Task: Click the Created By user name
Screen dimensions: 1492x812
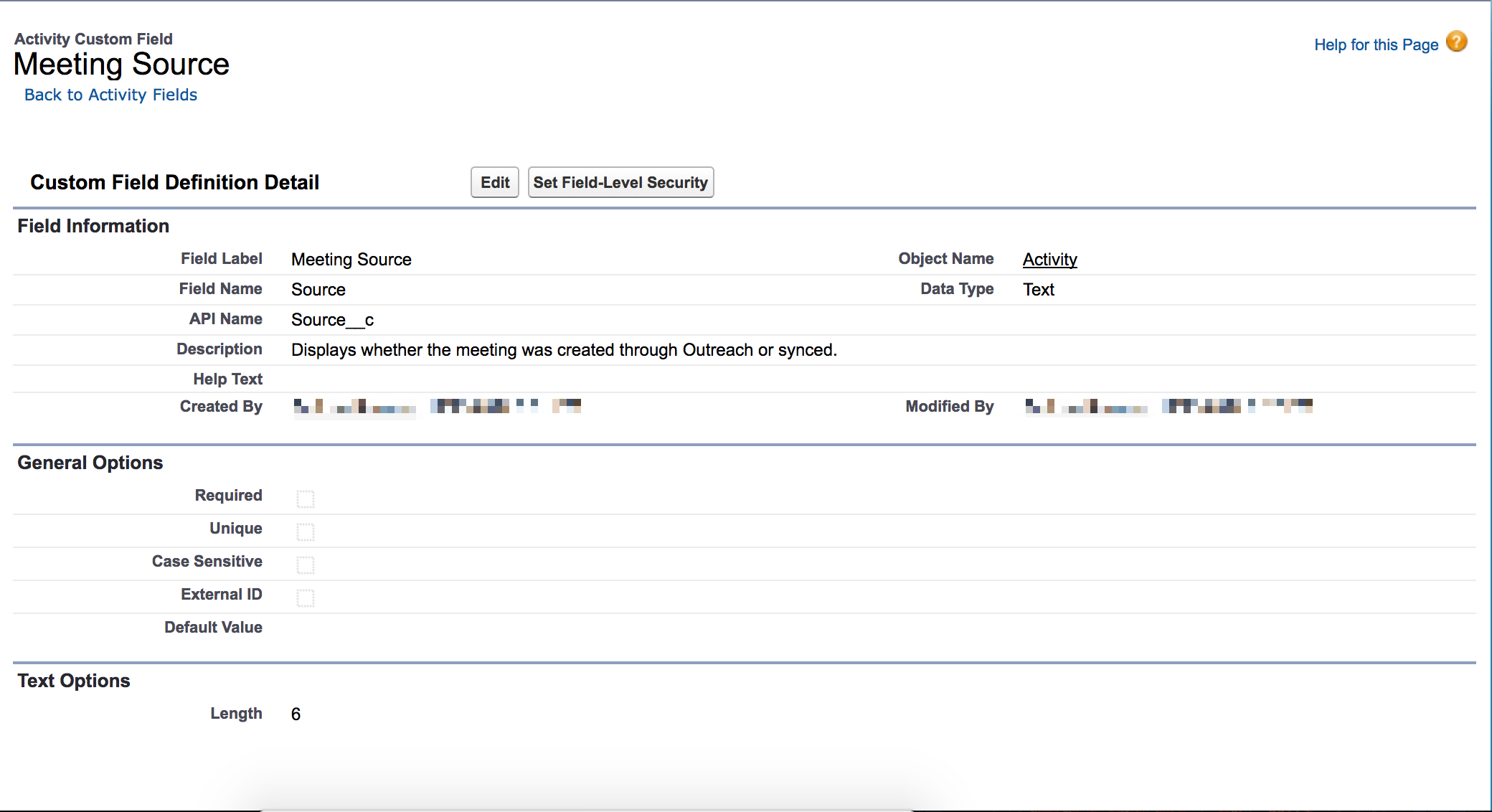Action: coord(355,407)
